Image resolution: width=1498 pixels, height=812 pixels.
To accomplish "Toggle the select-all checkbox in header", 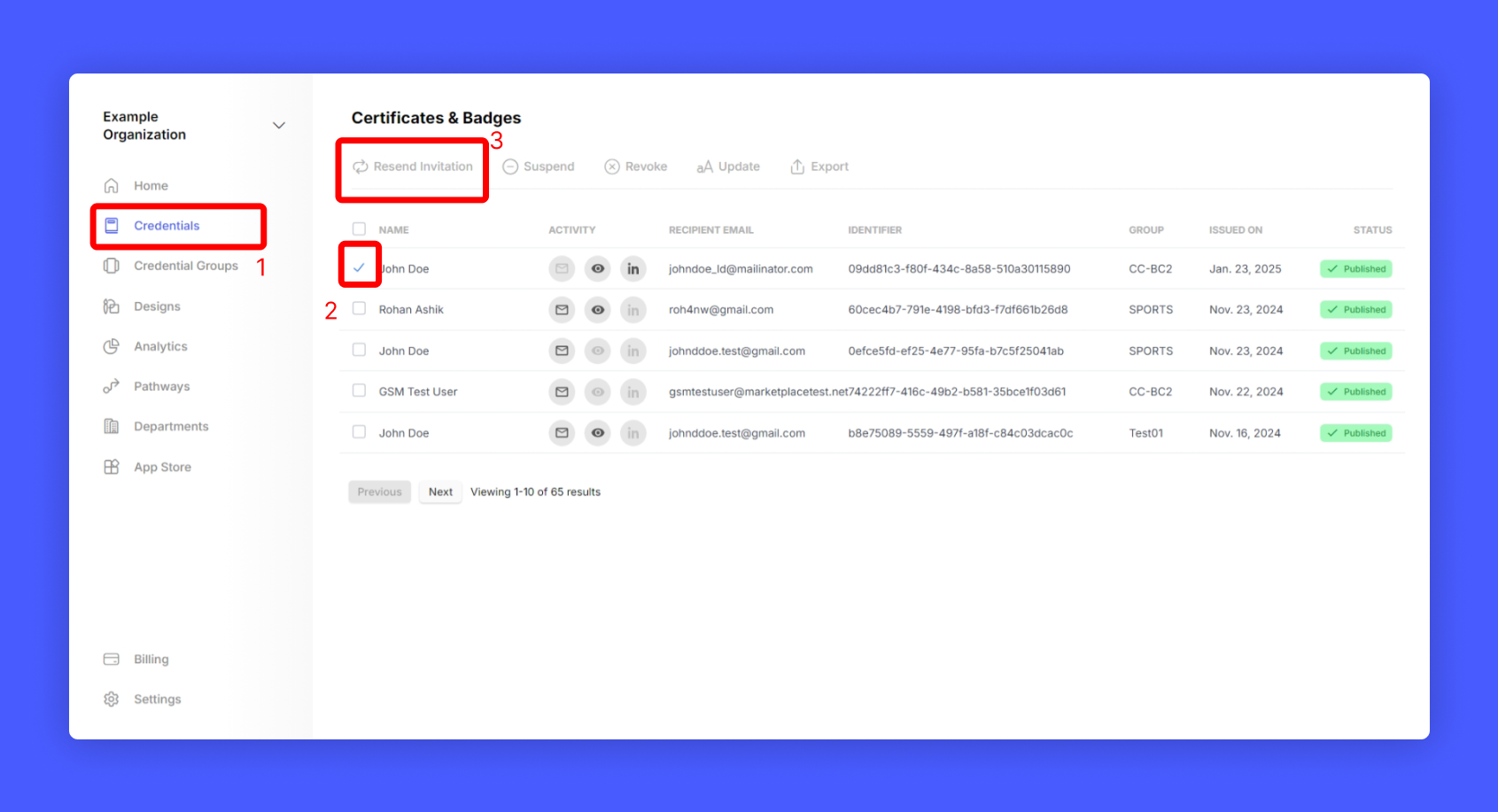I will tap(359, 229).
